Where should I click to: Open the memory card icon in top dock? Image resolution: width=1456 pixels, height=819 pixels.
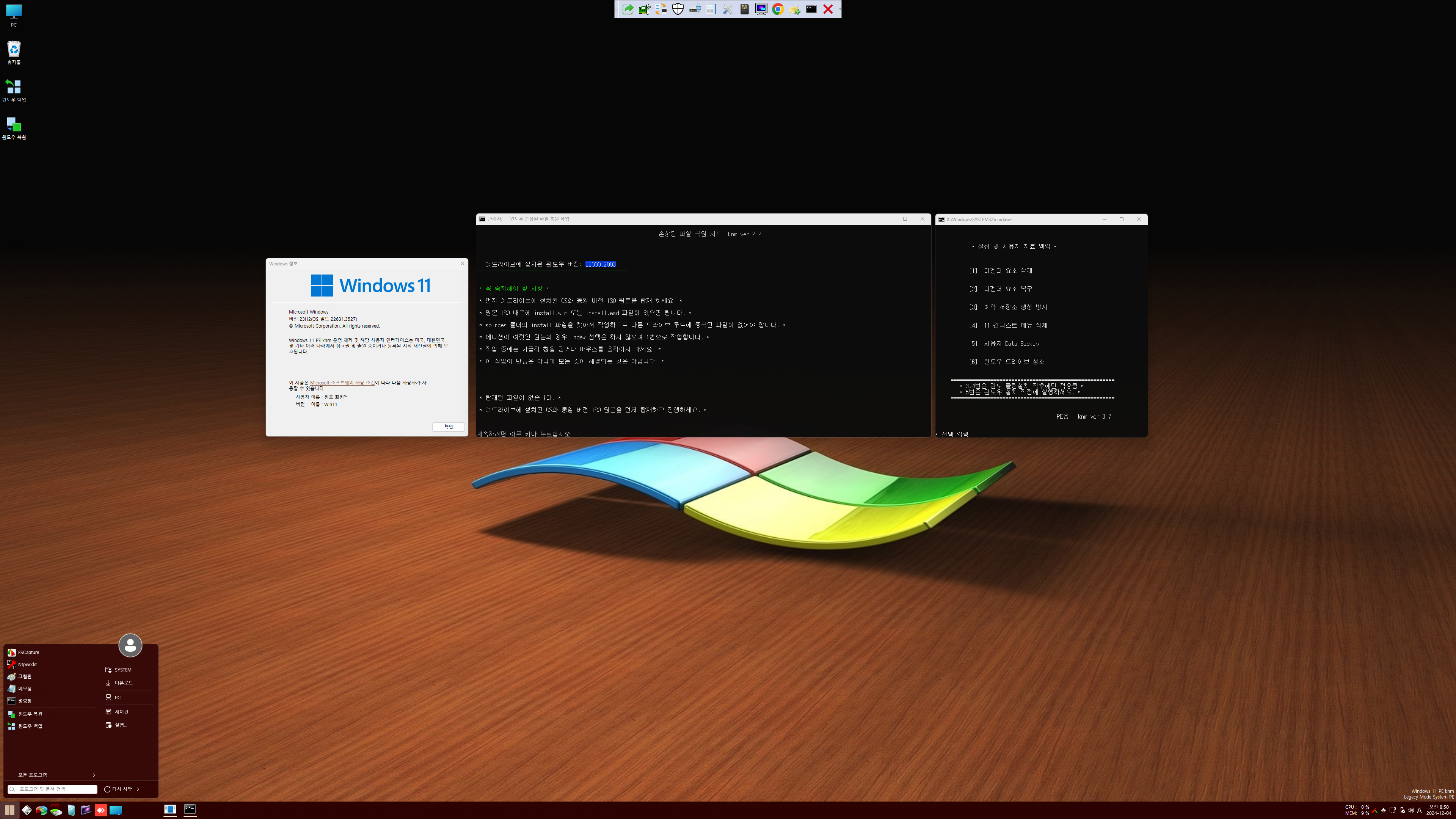click(x=744, y=9)
